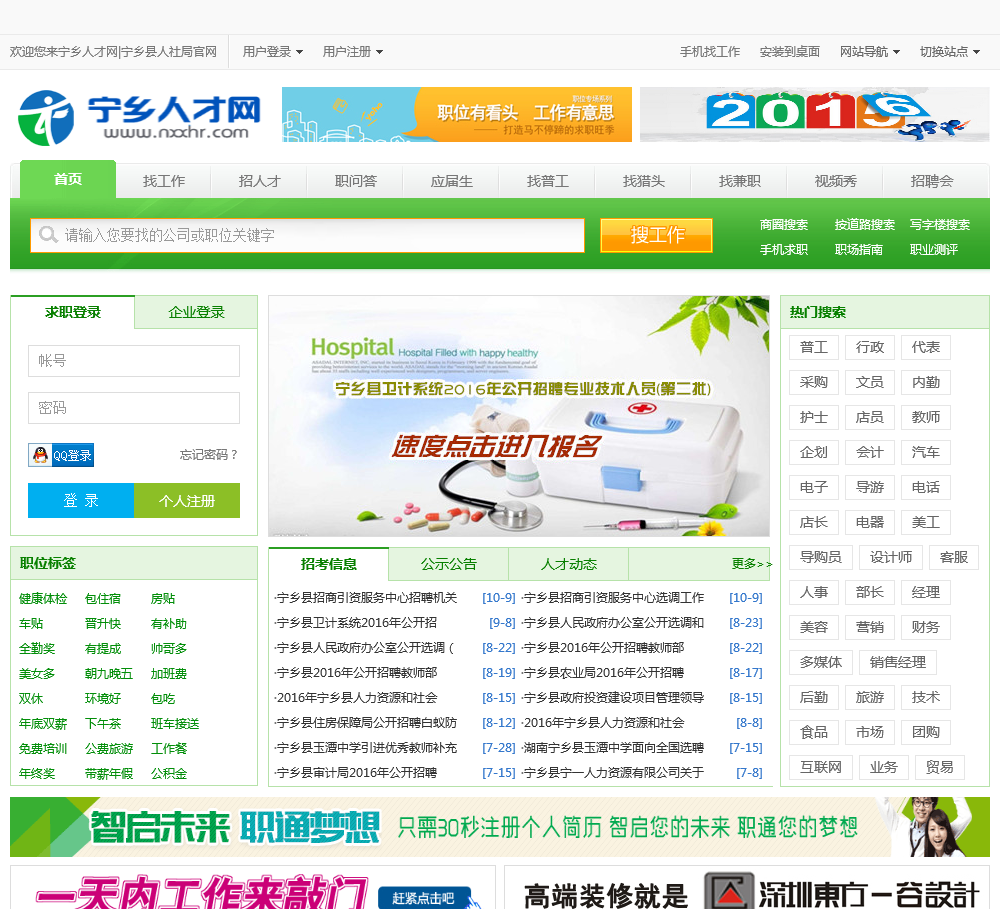The width and height of the screenshot is (1000, 909).
Task: Click the 宁乡人才网 site logo
Action: tap(139, 117)
